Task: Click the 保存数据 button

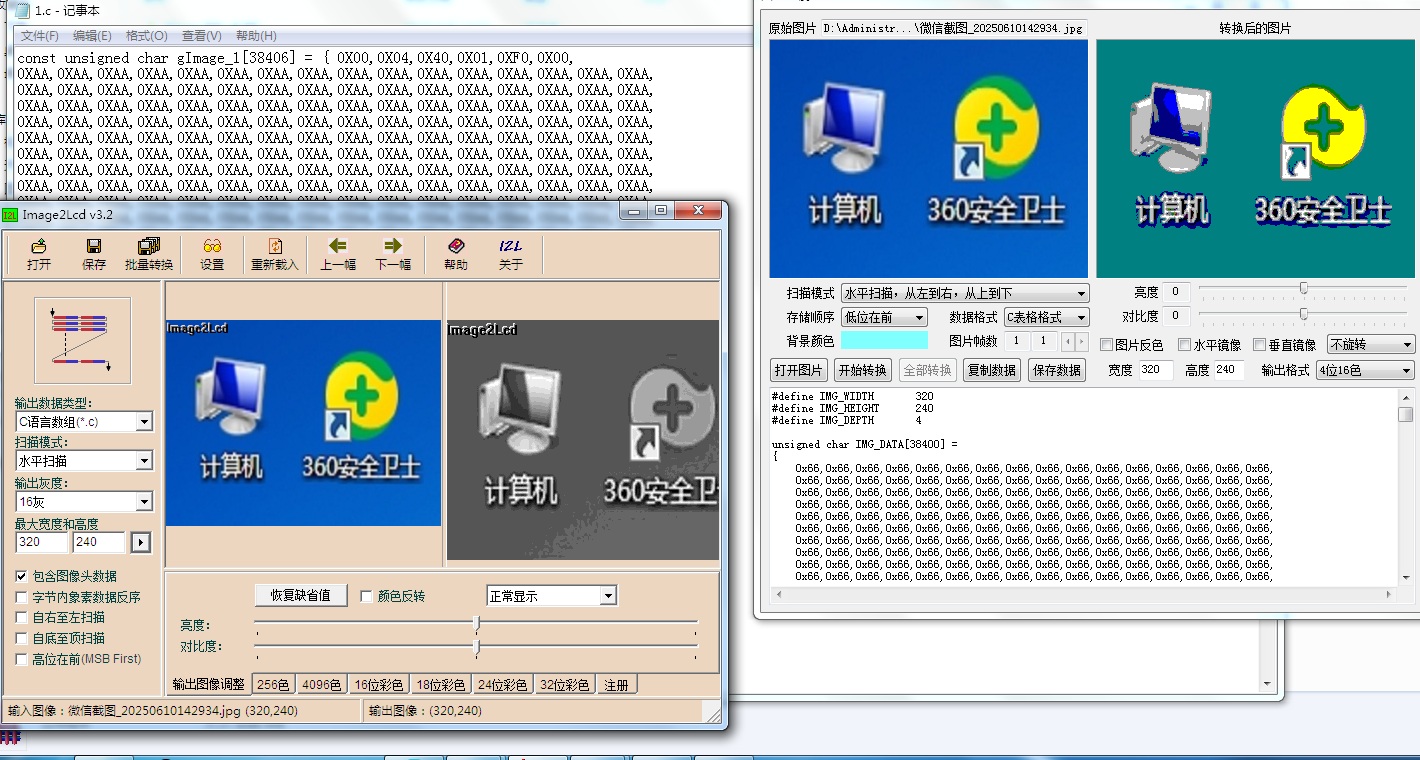Action: (x=1056, y=370)
